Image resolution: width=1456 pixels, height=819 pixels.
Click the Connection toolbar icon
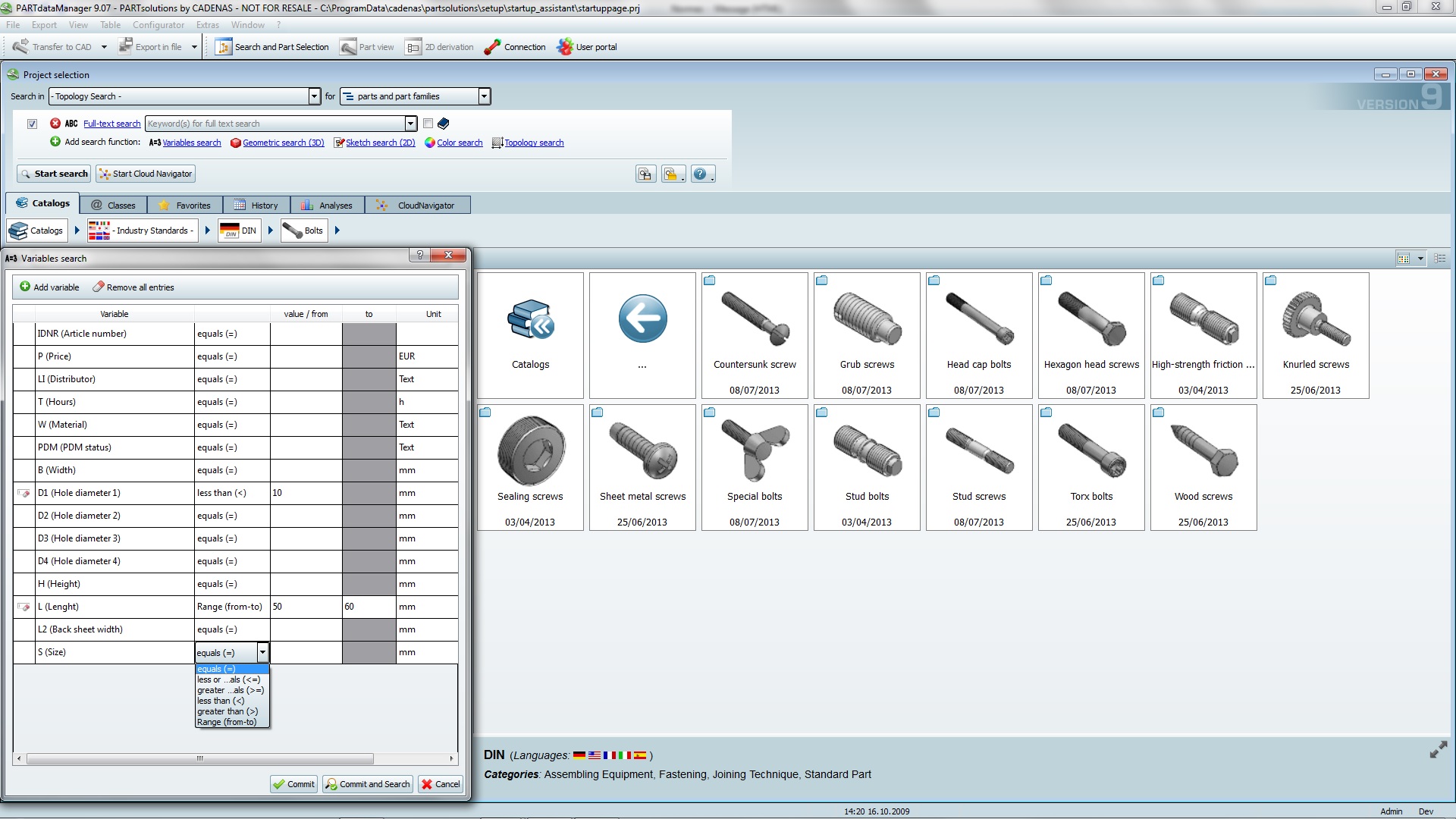pos(493,47)
